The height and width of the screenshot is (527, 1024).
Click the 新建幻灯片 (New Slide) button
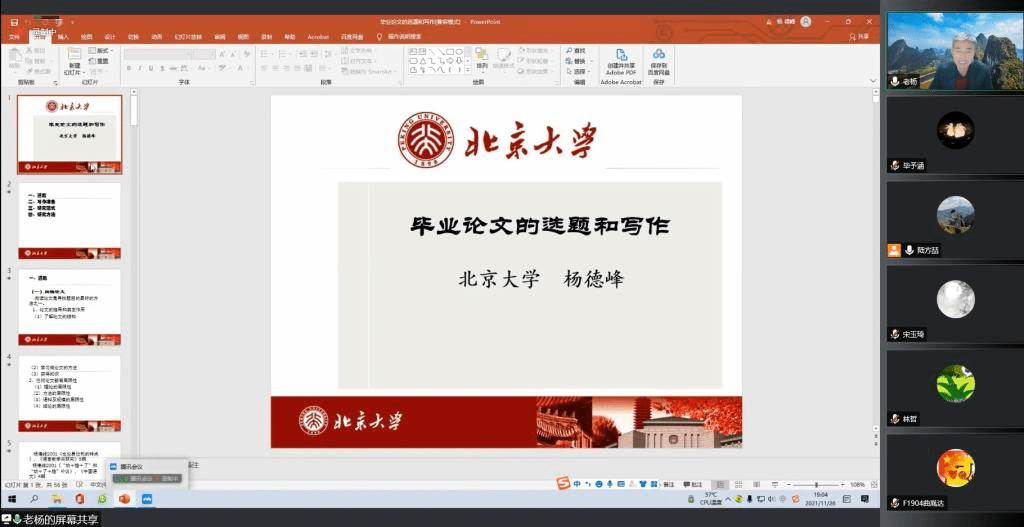pyautogui.click(x=74, y=62)
